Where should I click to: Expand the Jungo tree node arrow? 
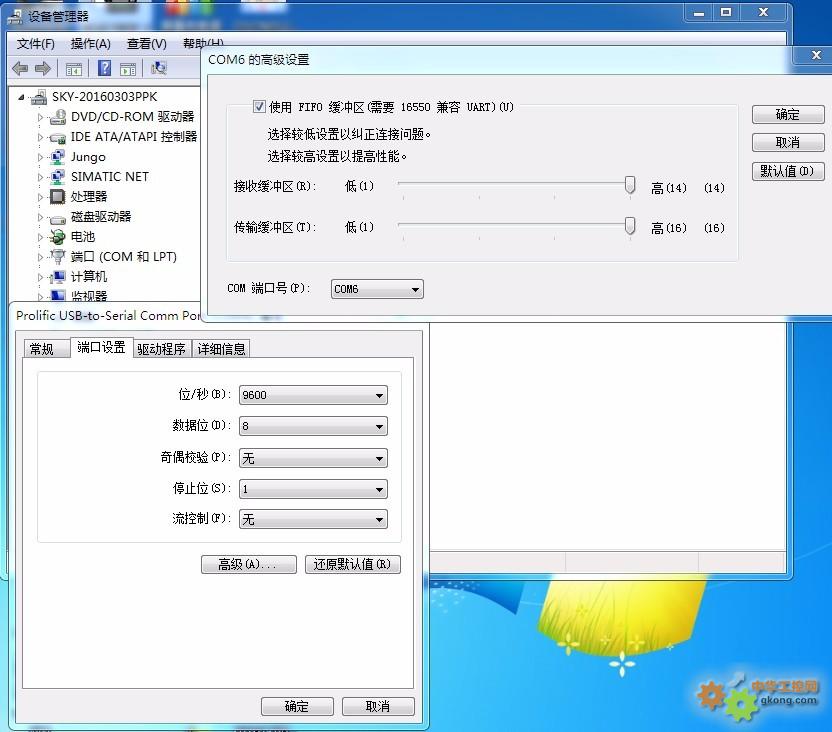[x=40, y=157]
